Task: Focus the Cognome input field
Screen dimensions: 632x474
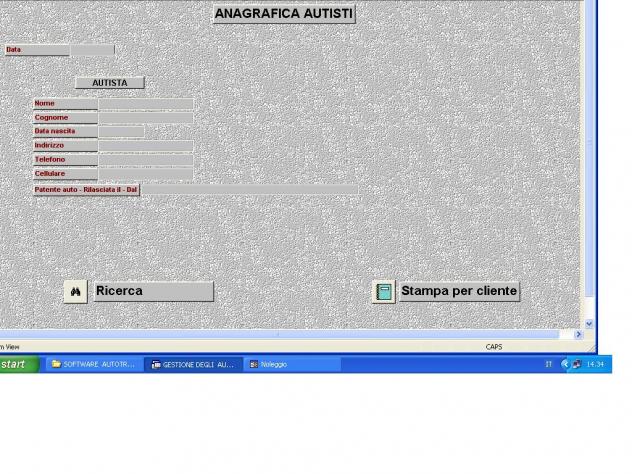Action: pyautogui.click(x=146, y=118)
